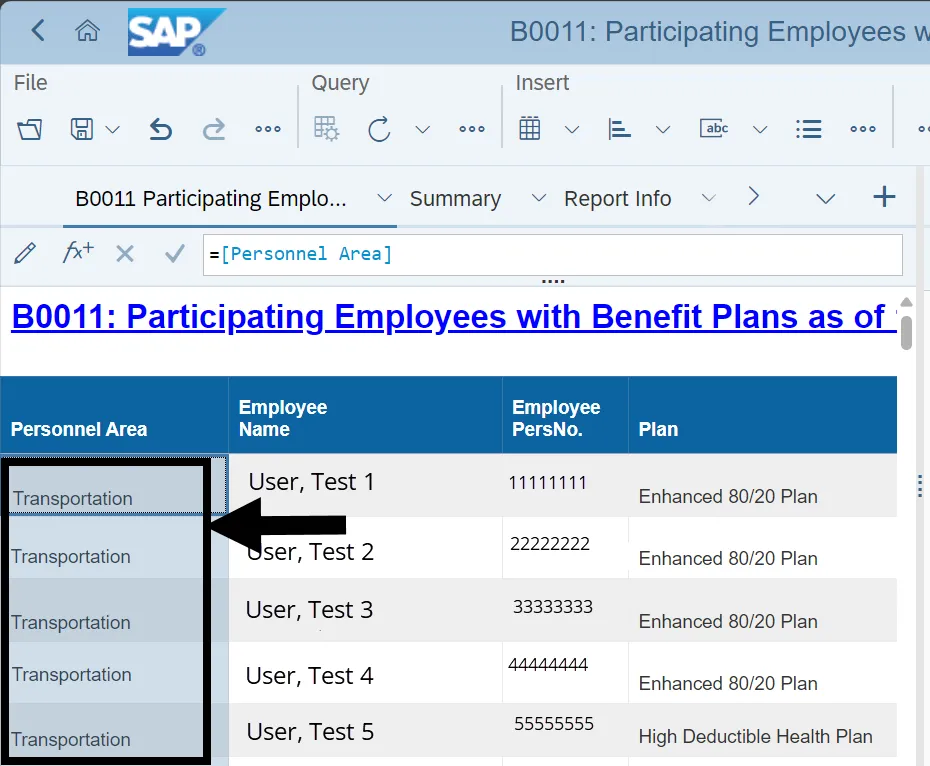Refresh the query

click(379, 129)
